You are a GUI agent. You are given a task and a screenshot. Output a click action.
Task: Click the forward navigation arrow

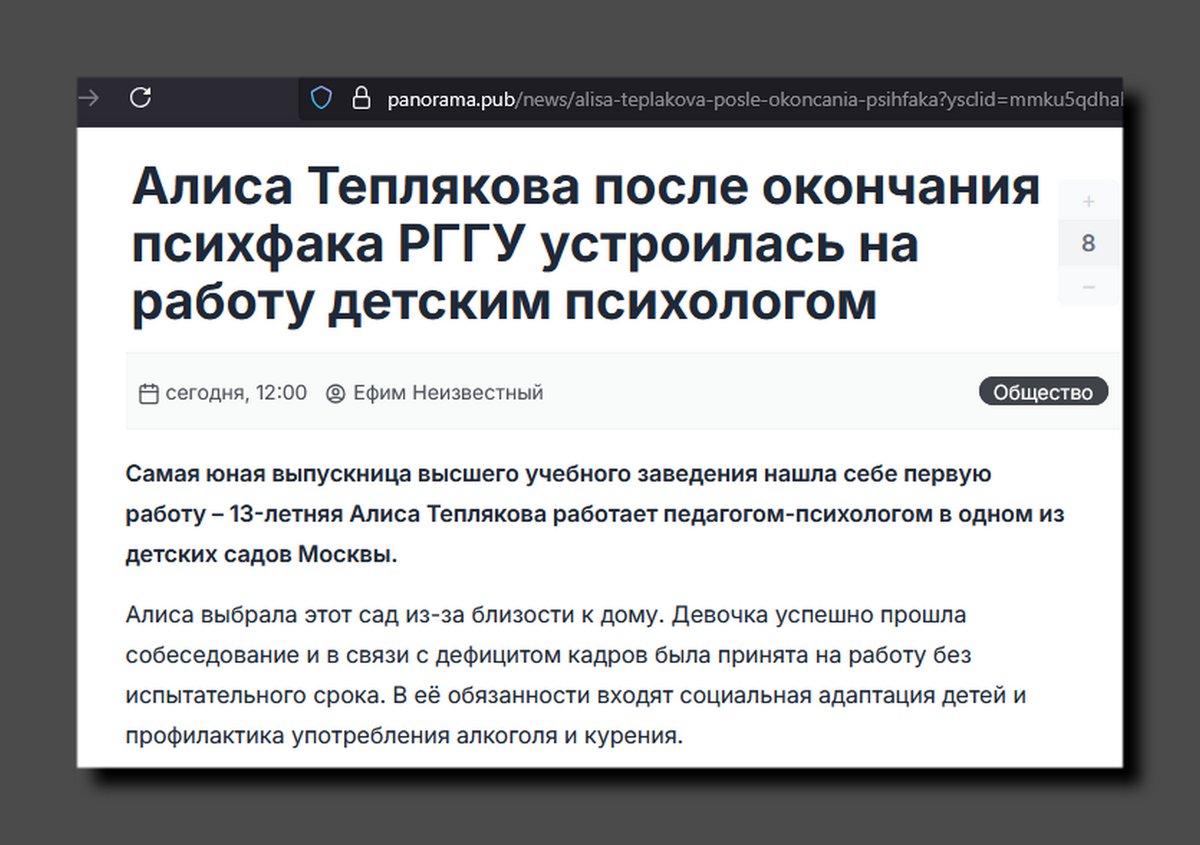(88, 99)
